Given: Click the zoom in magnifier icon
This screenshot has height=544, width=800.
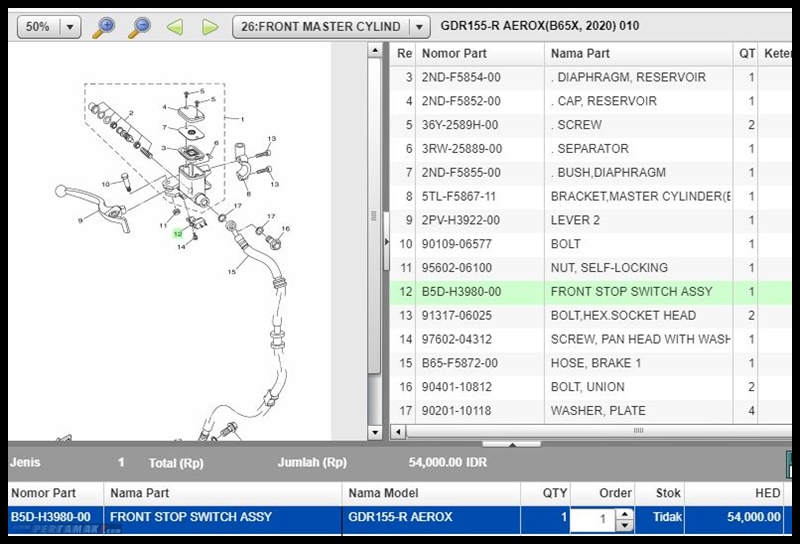Looking at the screenshot, I should click(x=104, y=27).
